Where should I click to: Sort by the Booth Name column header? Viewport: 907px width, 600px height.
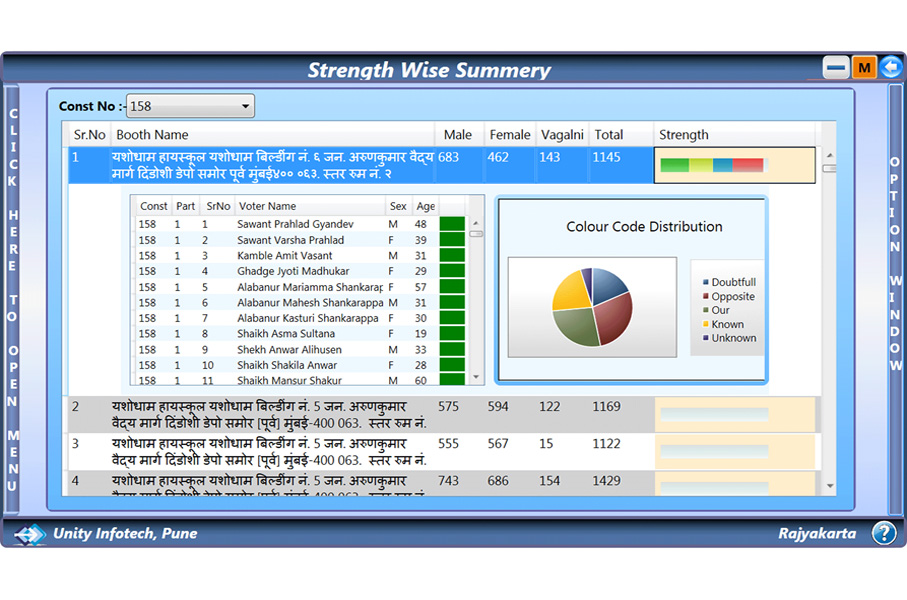(152, 135)
